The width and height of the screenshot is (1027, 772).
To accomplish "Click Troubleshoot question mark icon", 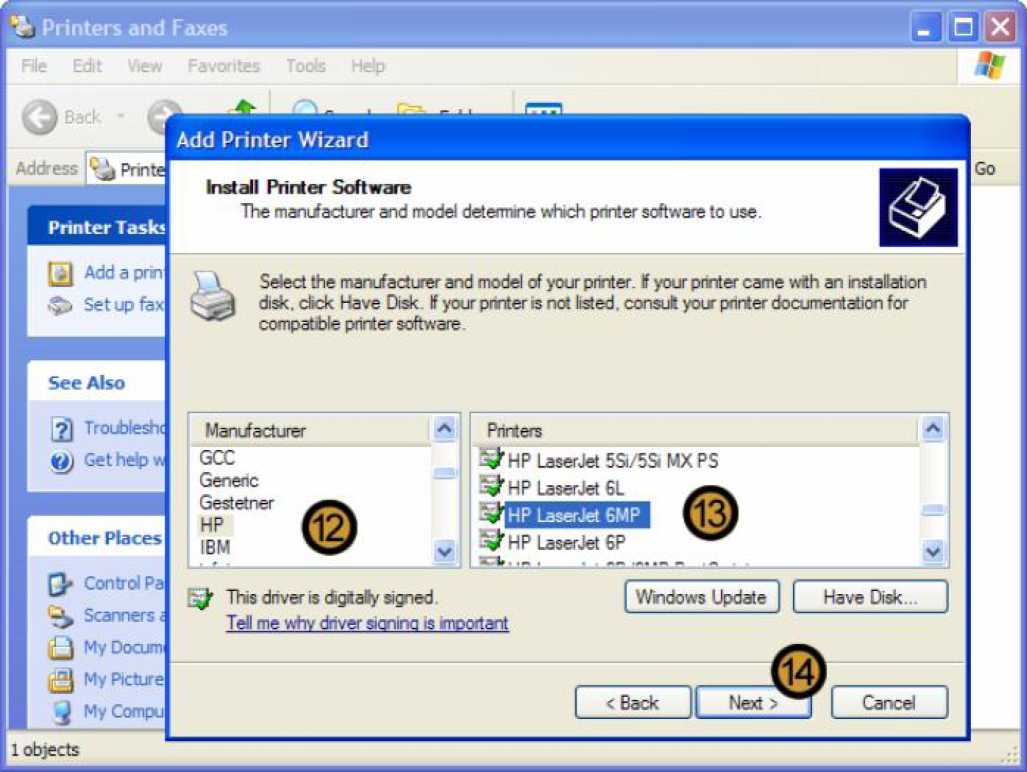I will tap(62, 430).
